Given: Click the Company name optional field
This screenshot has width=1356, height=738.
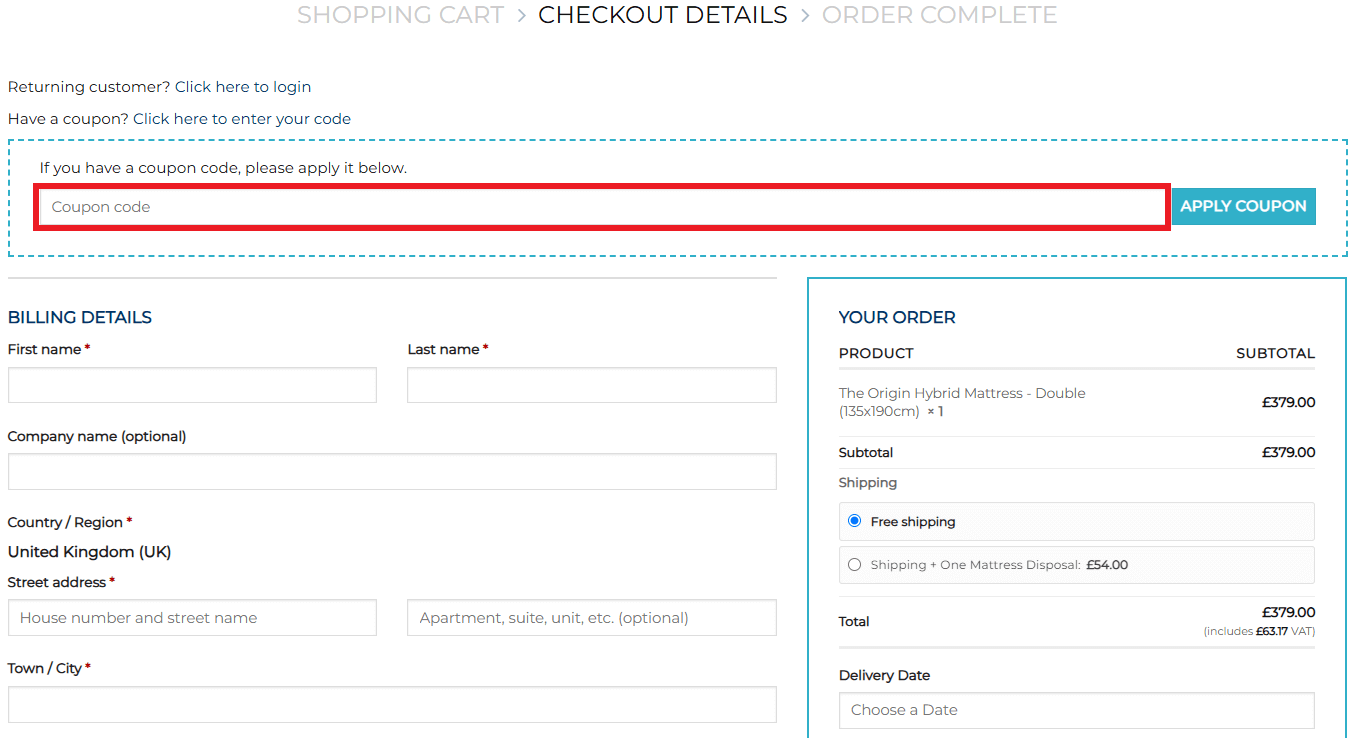Looking at the screenshot, I should click(x=392, y=472).
